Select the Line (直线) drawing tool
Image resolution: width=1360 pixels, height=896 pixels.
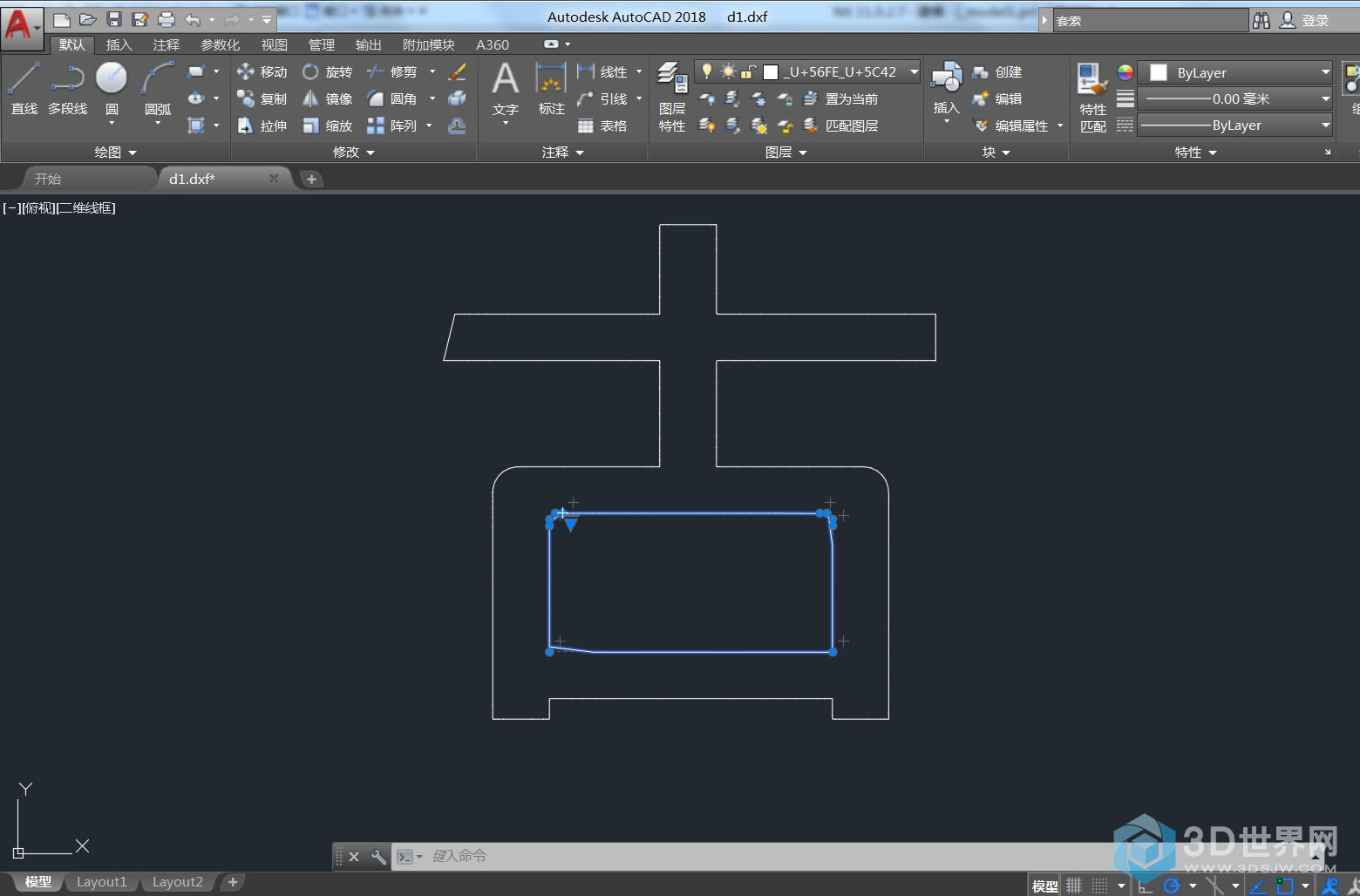[24, 87]
